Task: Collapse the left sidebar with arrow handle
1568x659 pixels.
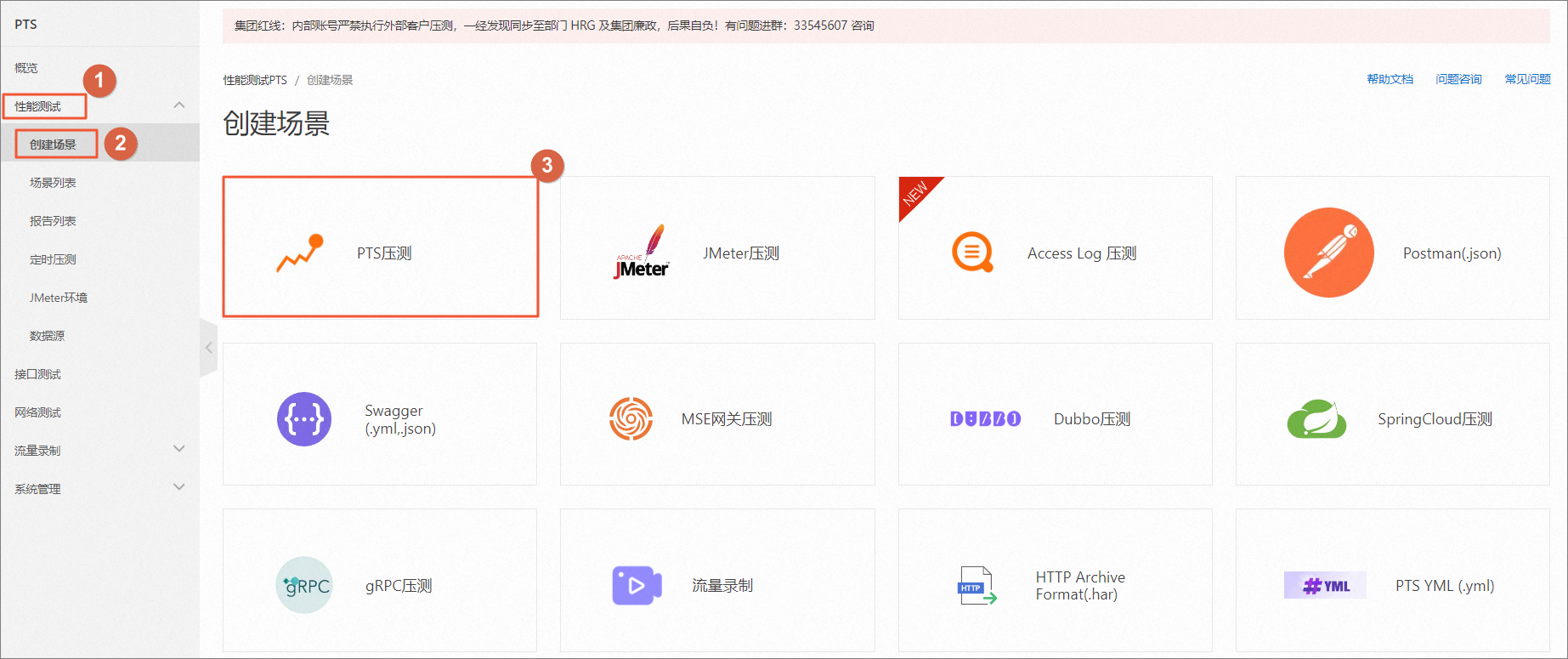Action: click(x=208, y=348)
